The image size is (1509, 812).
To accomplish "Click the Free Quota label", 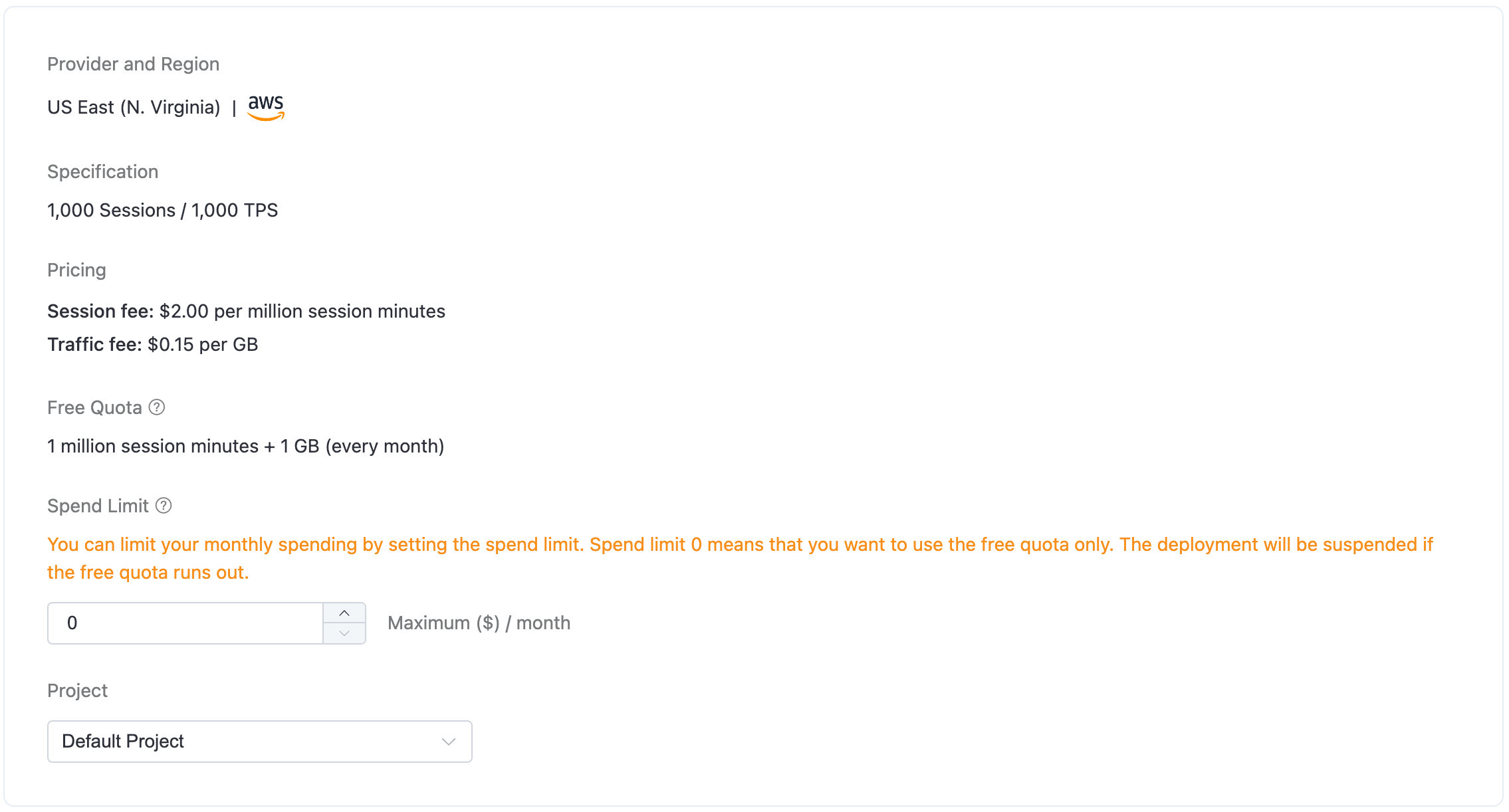I will [x=94, y=408].
